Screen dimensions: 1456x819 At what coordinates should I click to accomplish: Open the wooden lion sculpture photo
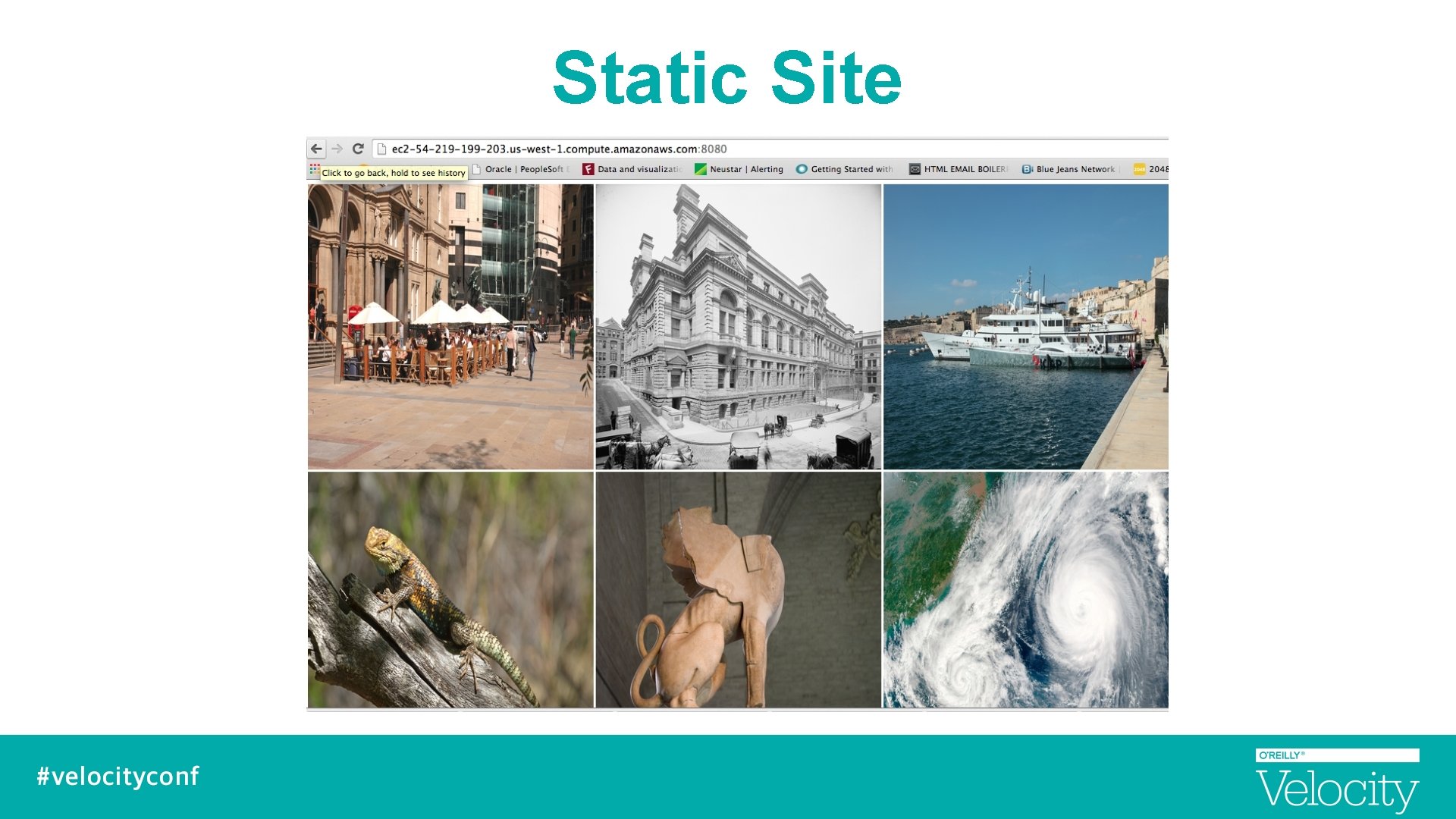coord(738,590)
